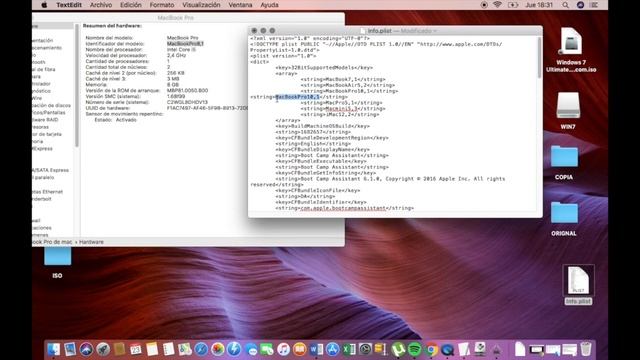Open App Store icon in Dock
The width and height of the screenshot is (640, 360).
pos(333,349)
